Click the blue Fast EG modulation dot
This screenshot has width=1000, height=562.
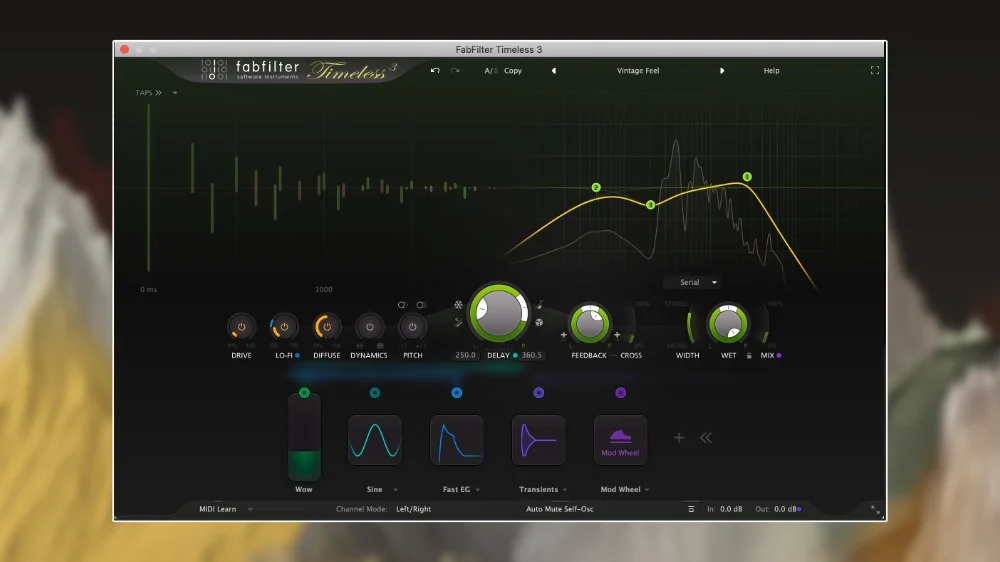coord(457,393)
